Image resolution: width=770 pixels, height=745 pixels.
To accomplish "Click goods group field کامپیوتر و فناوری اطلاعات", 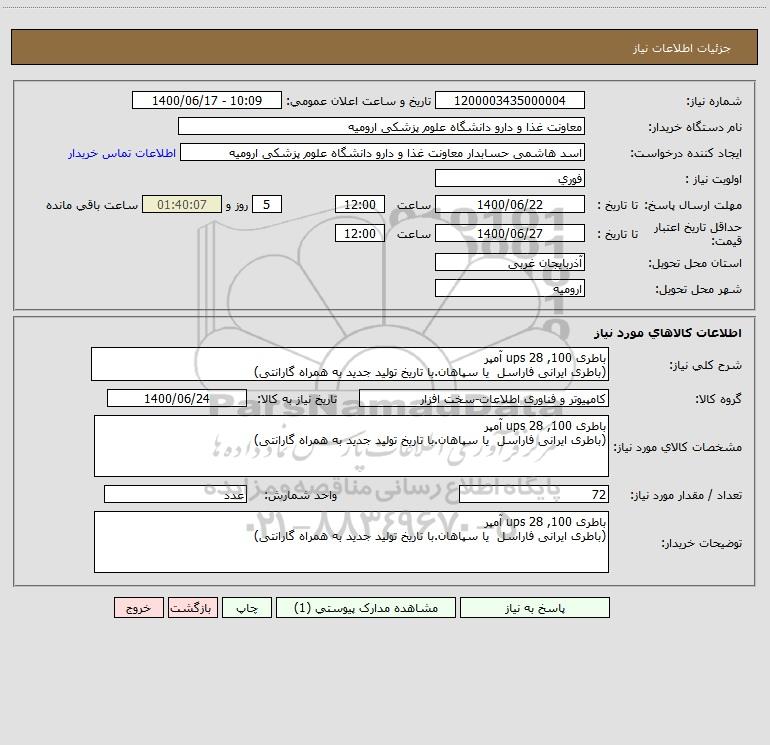I will point(484,398).
